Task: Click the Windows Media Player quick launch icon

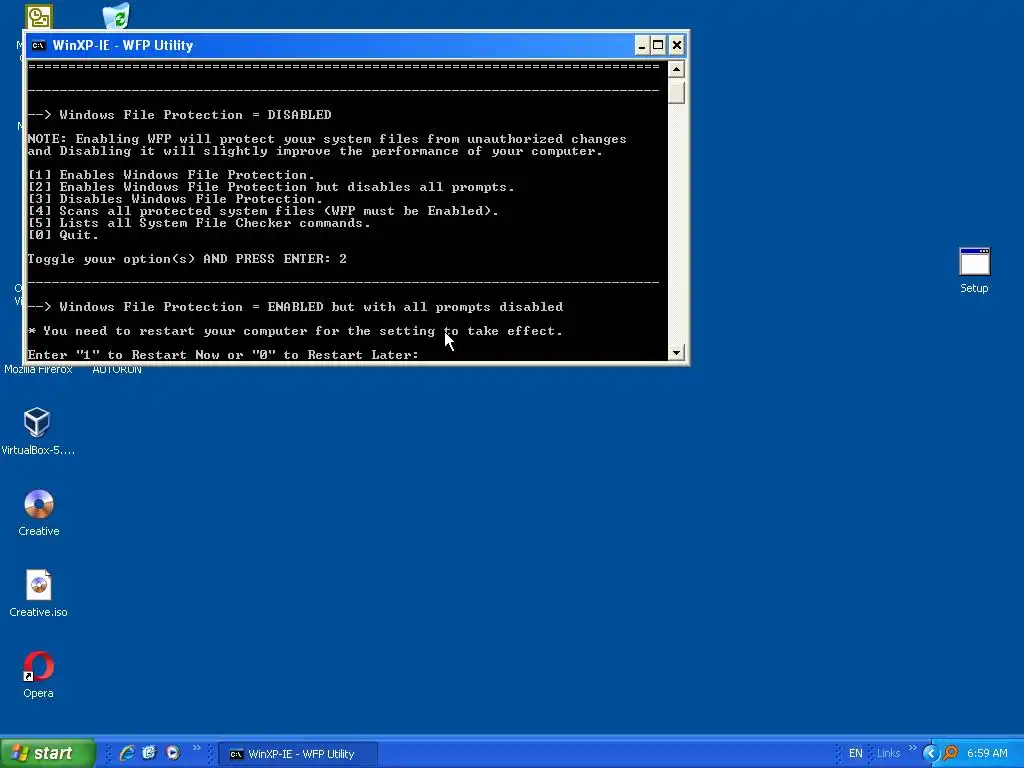Action: coord(173,753)
